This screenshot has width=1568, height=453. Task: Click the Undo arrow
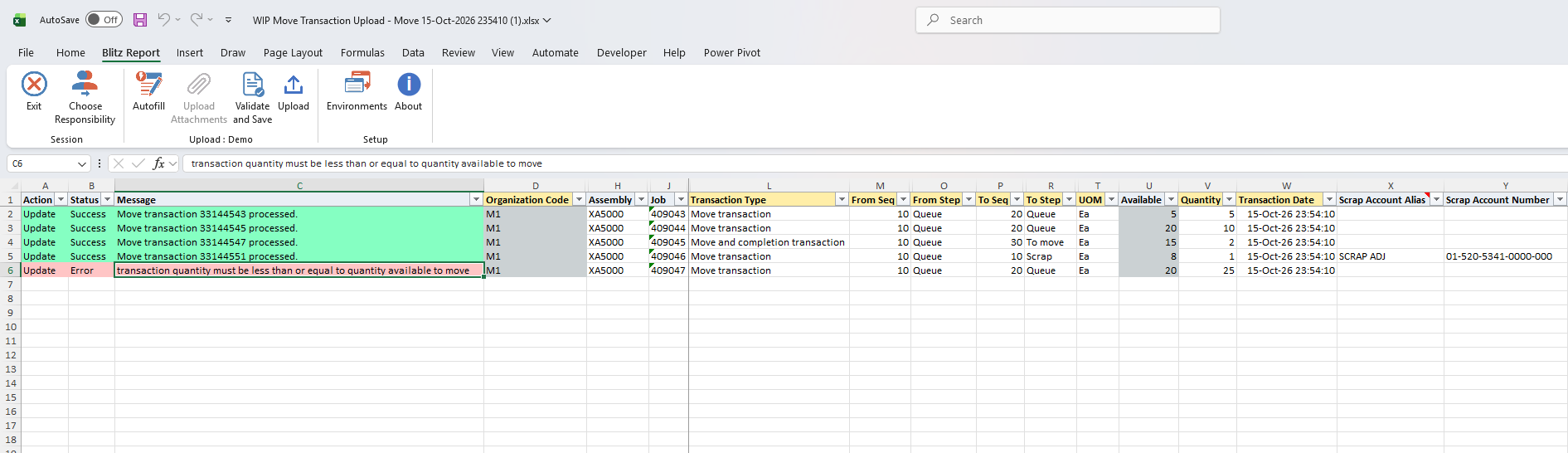click(164, 19)
